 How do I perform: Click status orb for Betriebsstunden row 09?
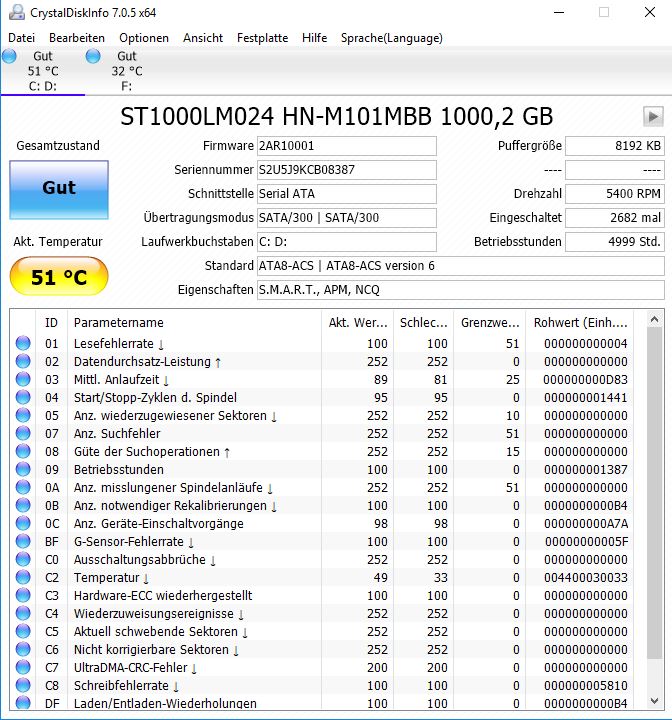coord(23,469)
